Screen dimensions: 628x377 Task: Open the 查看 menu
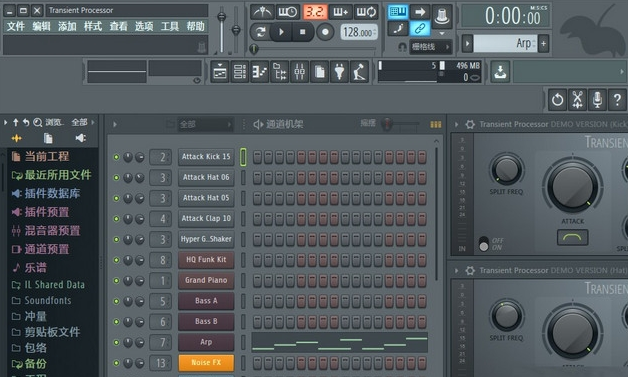118,26
